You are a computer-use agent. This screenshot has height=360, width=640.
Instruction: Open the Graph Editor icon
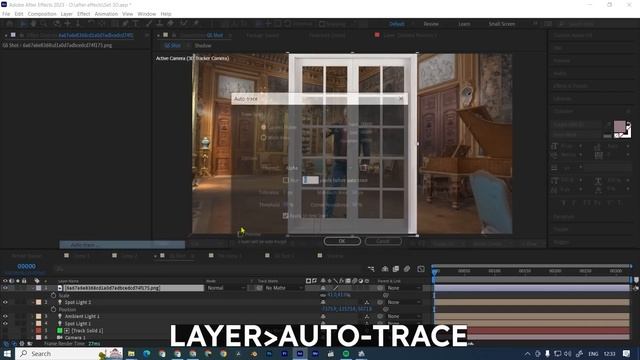pyautogui.click(x=421, y=269)
